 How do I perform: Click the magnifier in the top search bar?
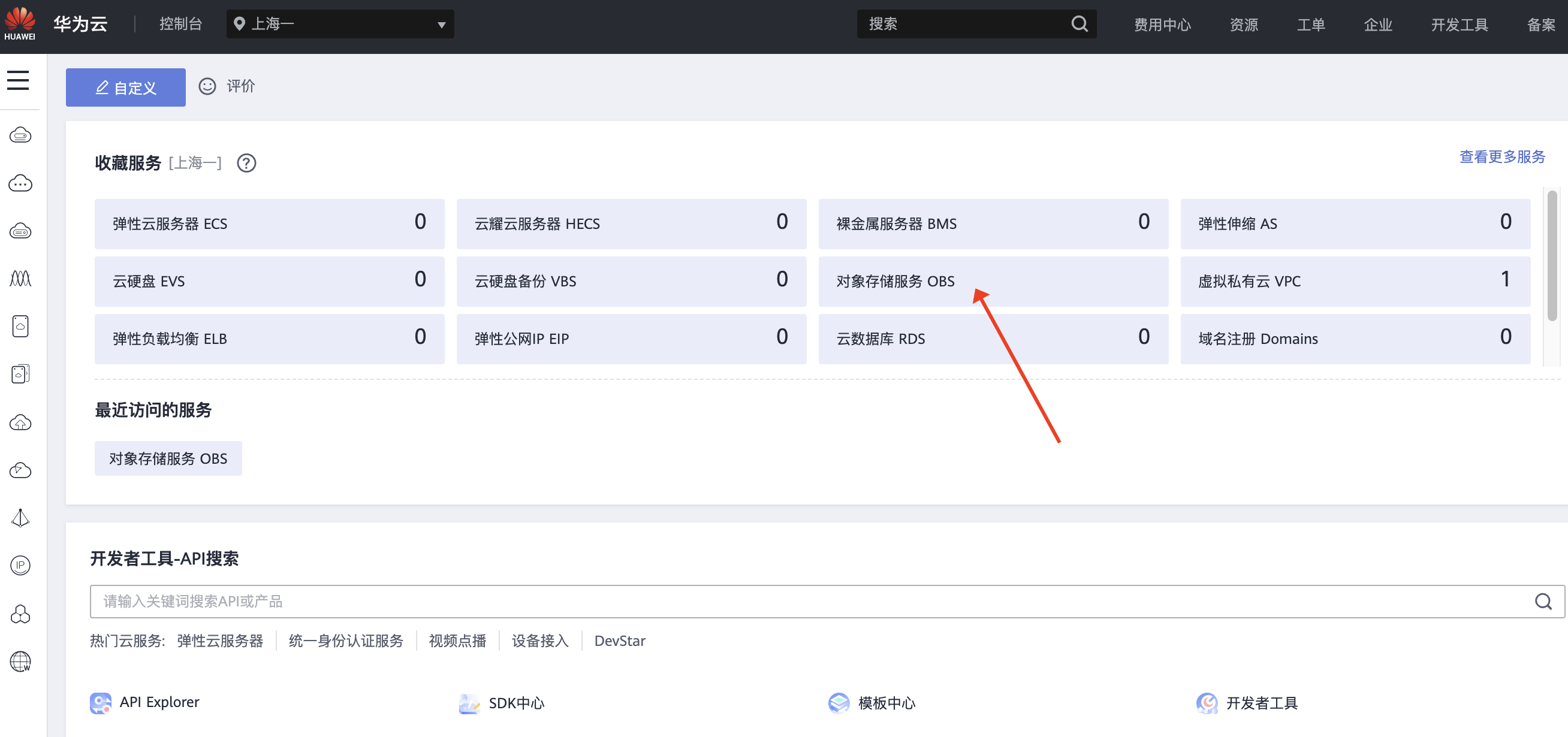[x=1079, y=24]
